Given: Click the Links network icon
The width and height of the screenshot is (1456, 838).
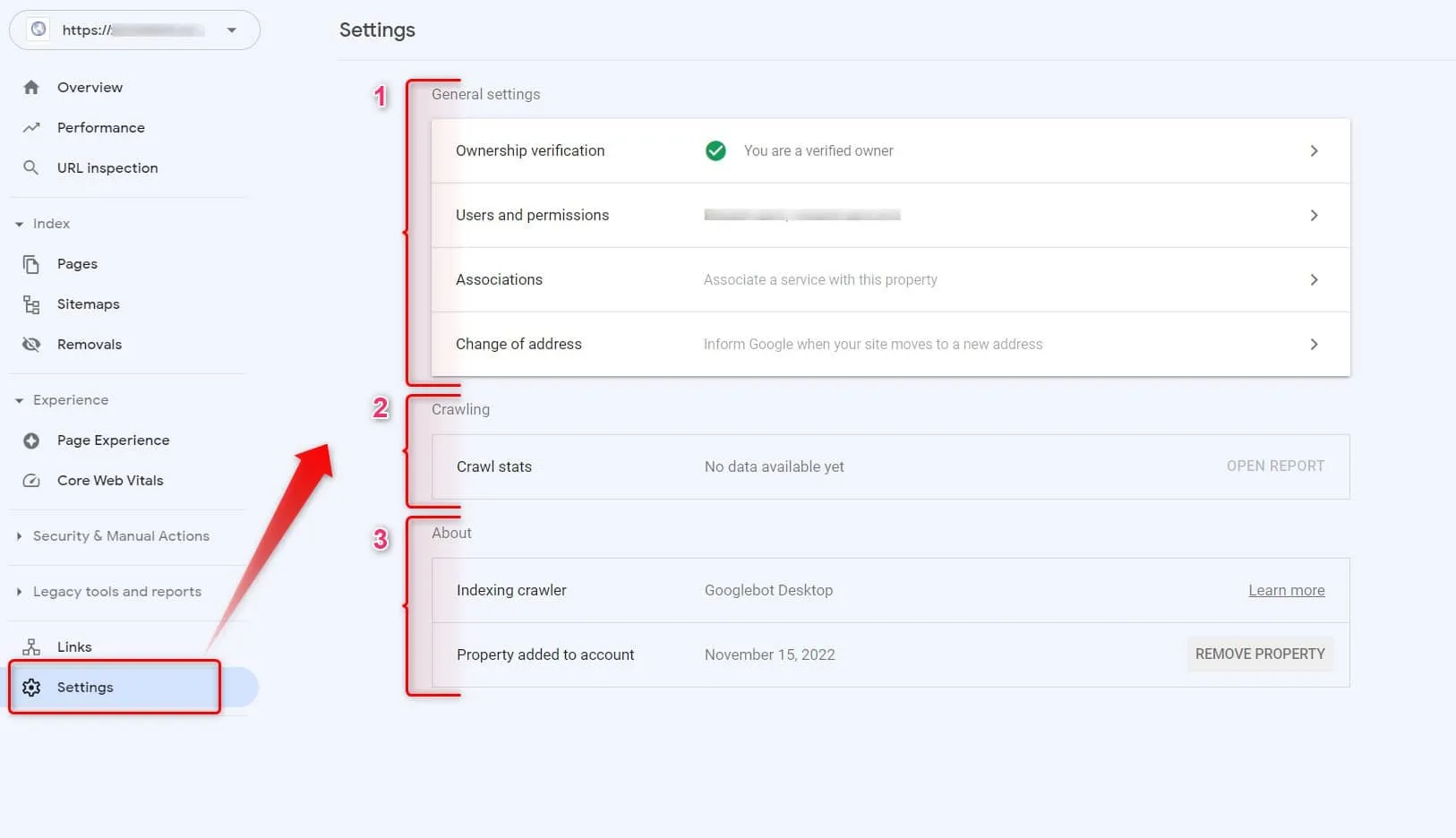Looking at the screenshot, I should 31,646.
